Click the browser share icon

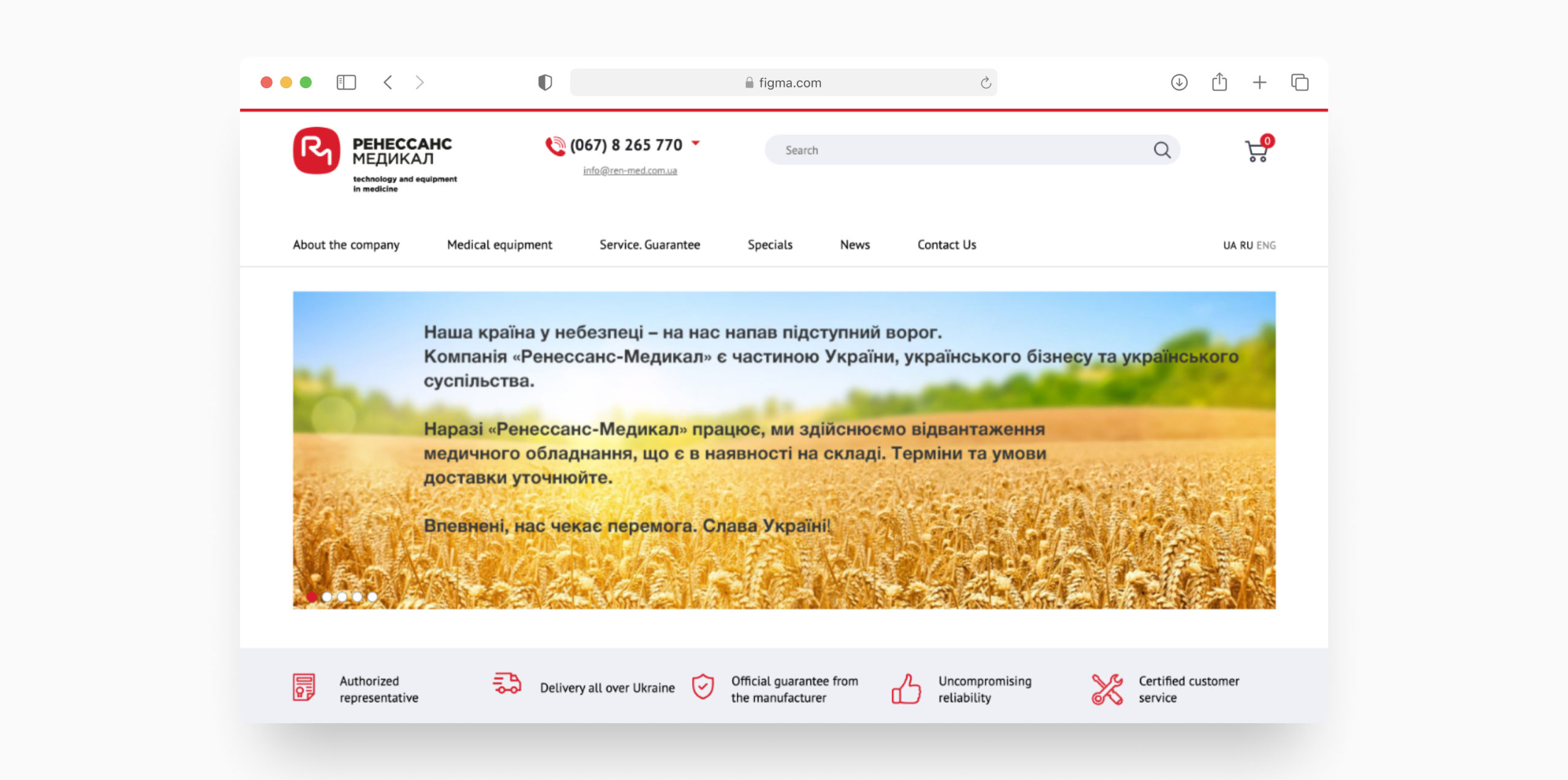(1219, 82)
